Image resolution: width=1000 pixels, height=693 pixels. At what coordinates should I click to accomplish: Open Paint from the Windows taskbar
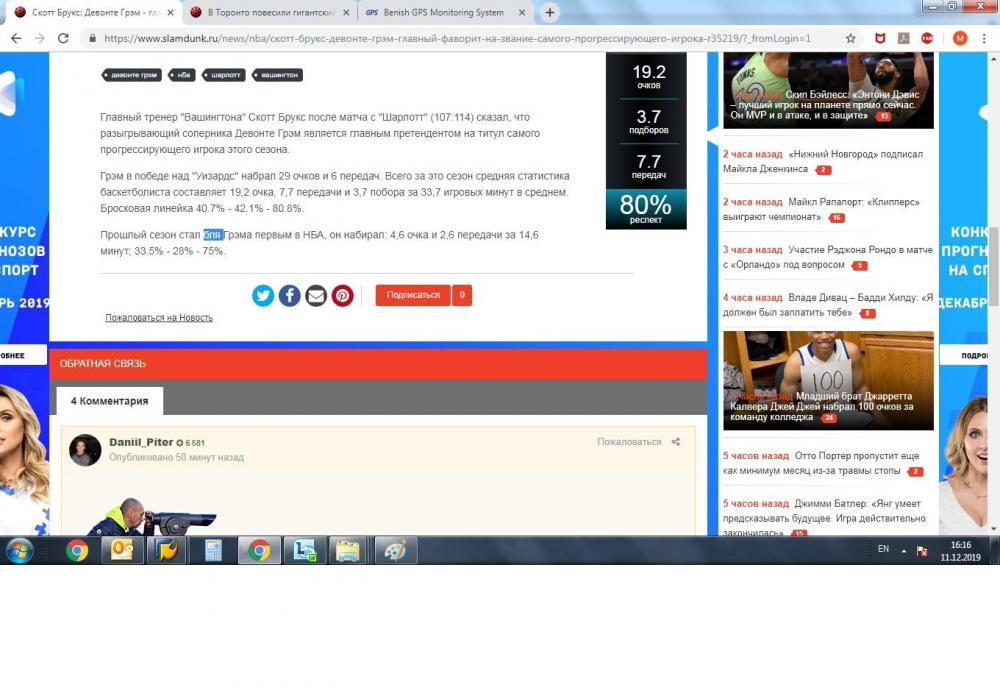coord(396,550)
